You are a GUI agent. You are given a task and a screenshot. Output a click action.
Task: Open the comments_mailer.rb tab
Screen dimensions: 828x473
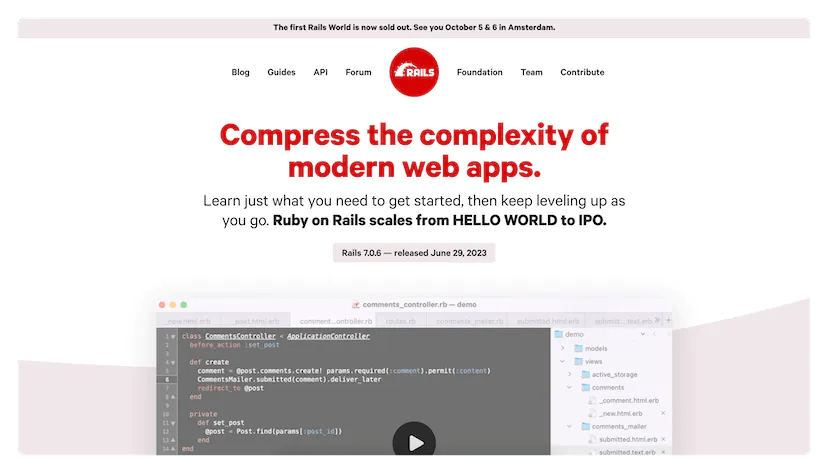(469, 321)
